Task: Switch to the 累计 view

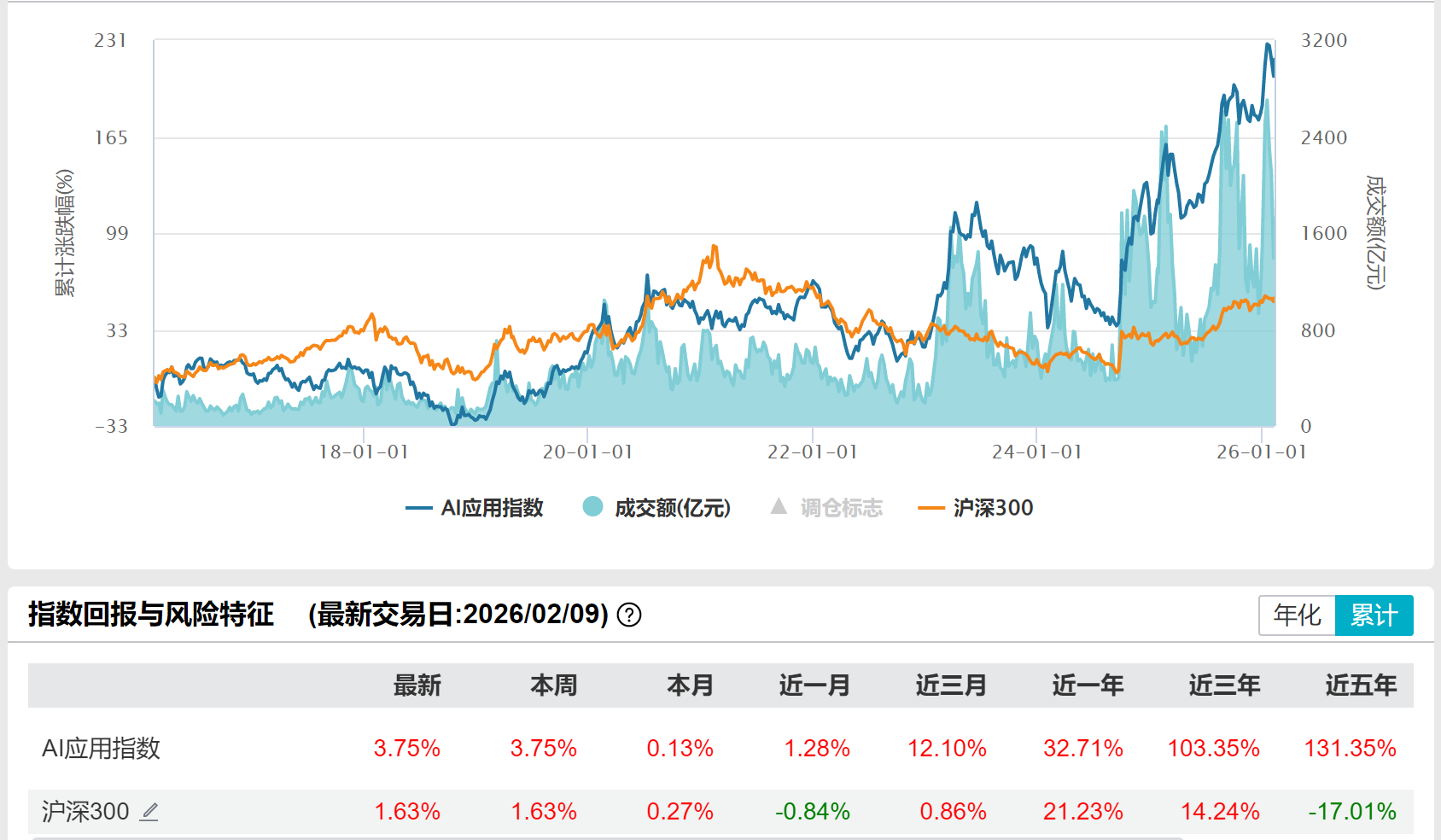Action: (x=1374, y=615)
